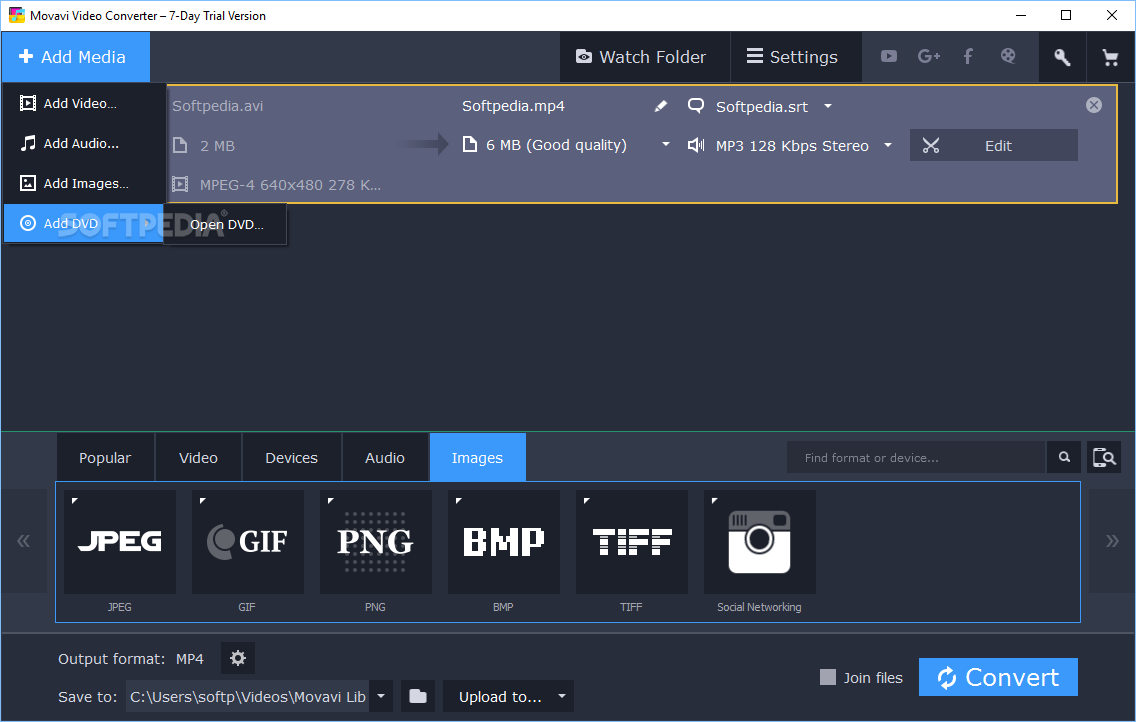Open the Settings menu button

pos(795,56)
